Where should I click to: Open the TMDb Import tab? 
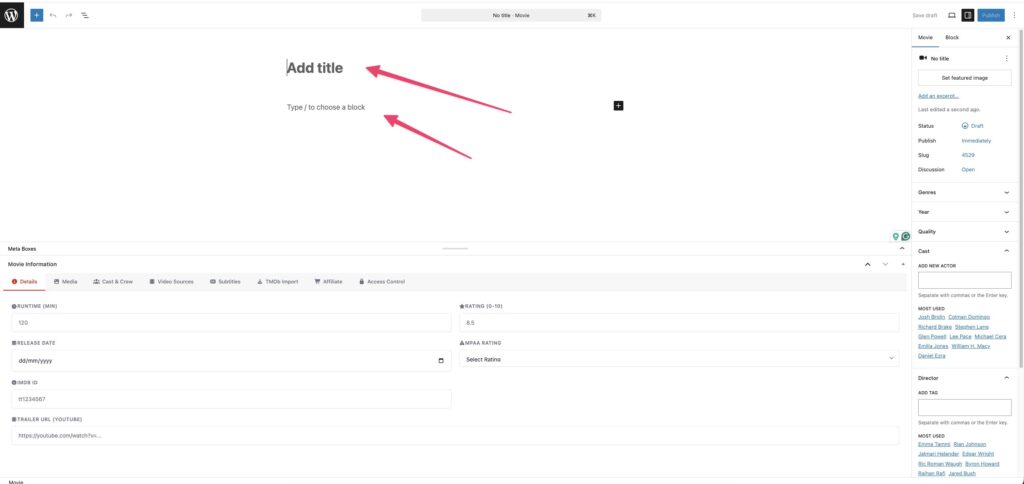coord(276,282)
